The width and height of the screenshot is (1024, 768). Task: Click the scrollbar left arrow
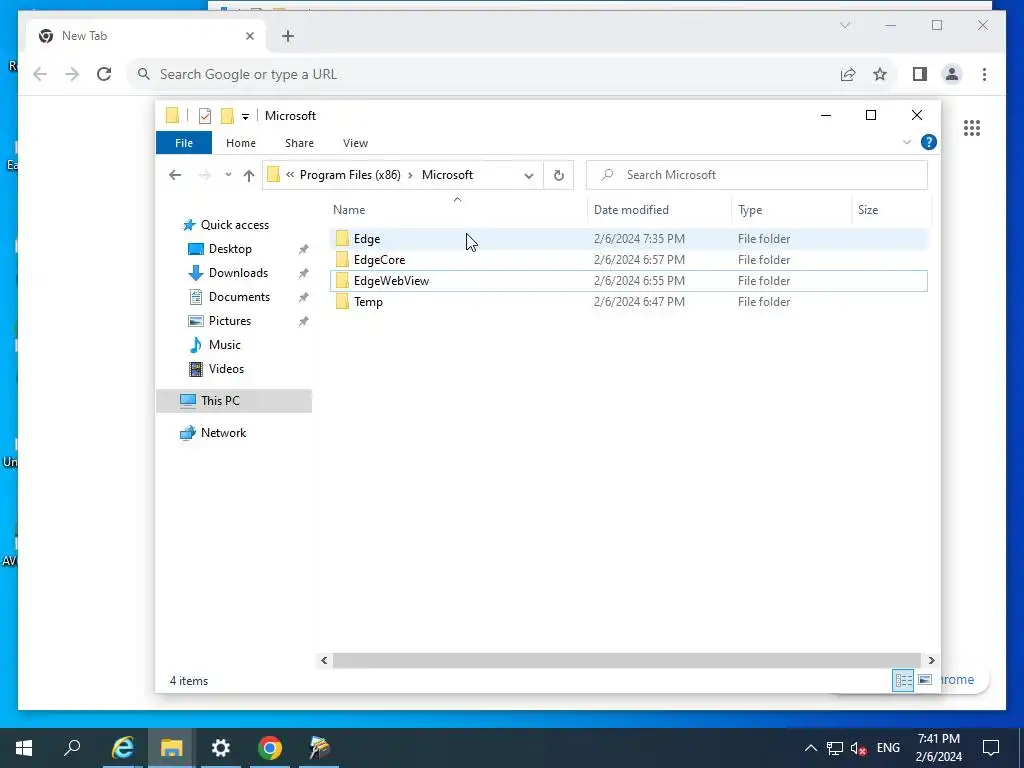click(324, 660)
